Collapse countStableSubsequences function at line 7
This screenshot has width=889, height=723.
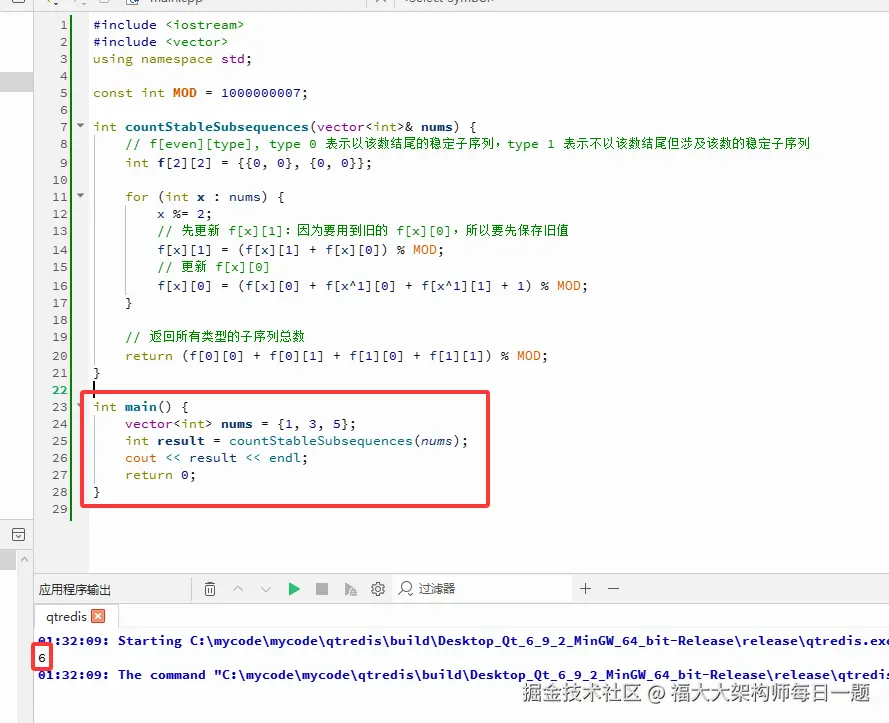pyautogui.click(x=81, y=125)
